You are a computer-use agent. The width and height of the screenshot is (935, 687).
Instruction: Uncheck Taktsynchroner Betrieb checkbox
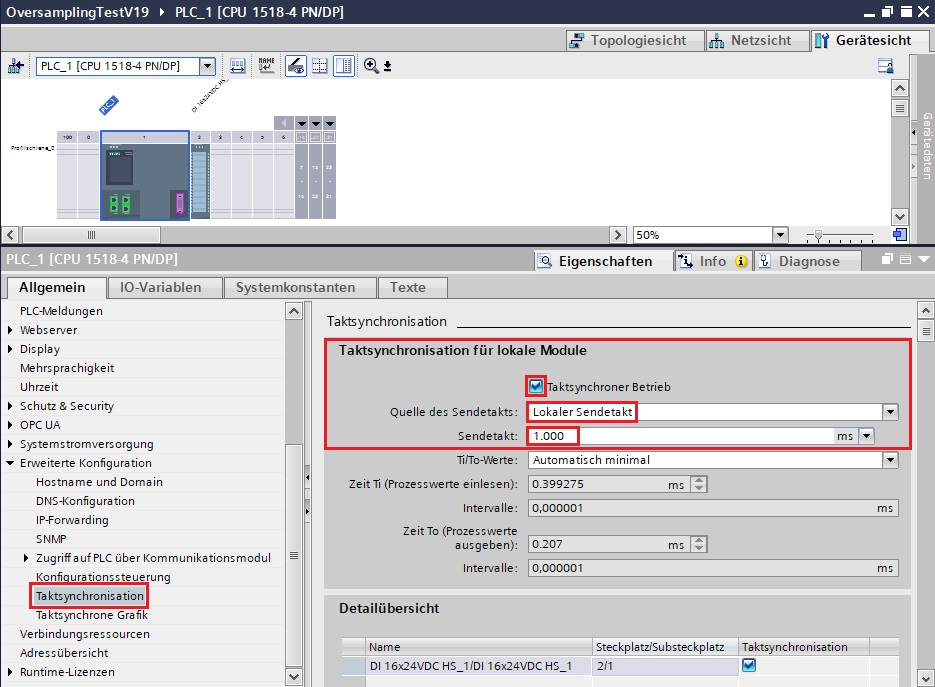pyautogui.click(x=537, y=387)
